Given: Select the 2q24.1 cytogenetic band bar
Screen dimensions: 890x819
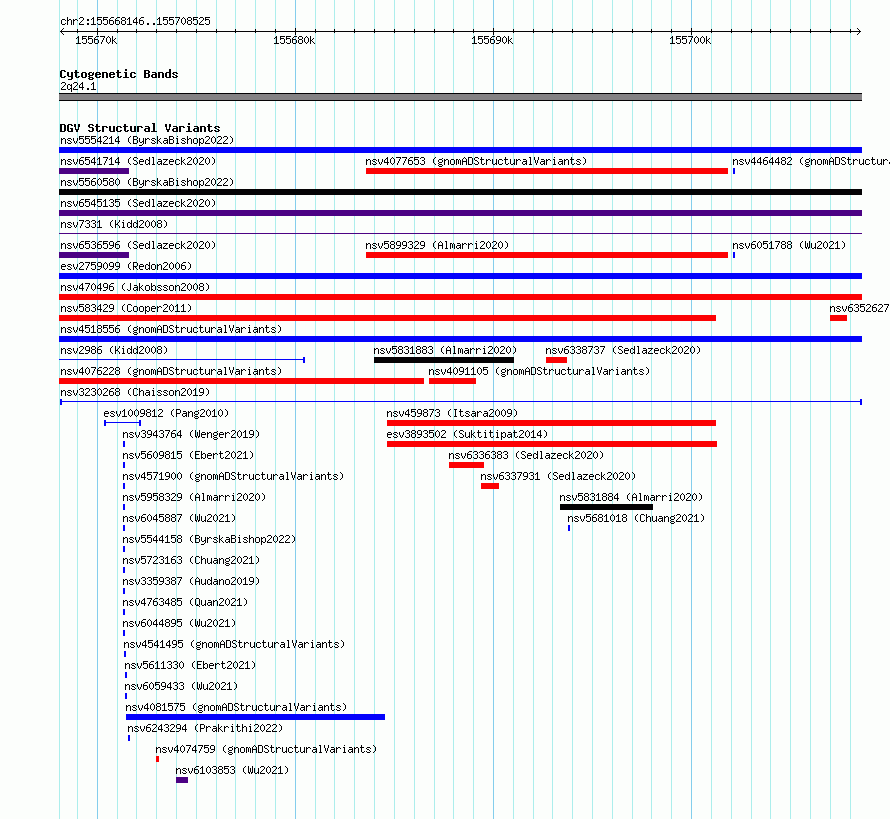Looking at the screenshot, I should (x=460, y=97).
